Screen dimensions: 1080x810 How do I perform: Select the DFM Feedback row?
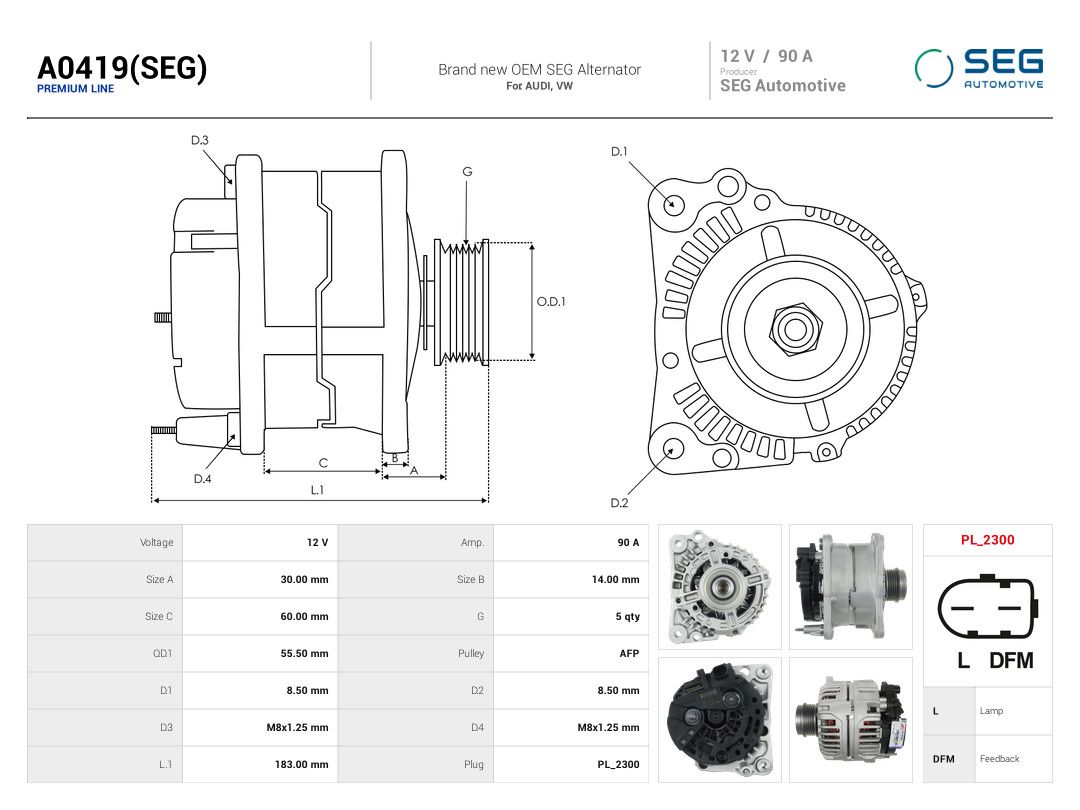point(988,759)
